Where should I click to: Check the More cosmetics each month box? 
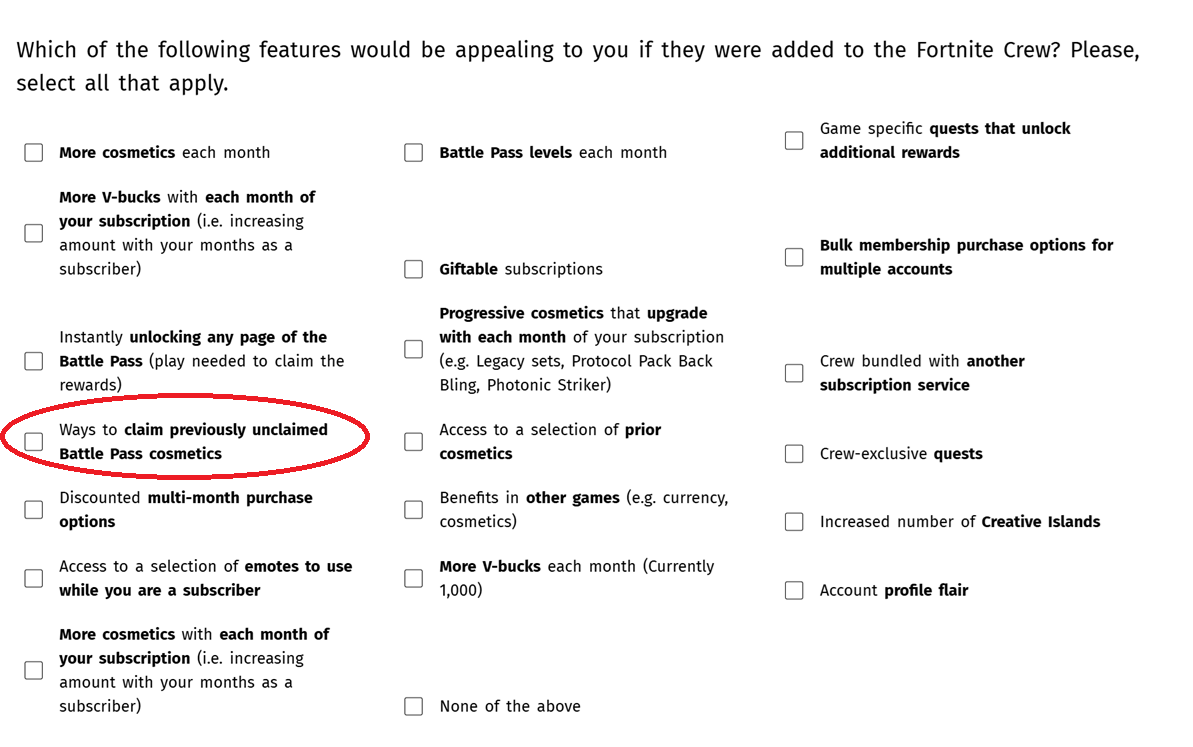click(x=33, y=152)
